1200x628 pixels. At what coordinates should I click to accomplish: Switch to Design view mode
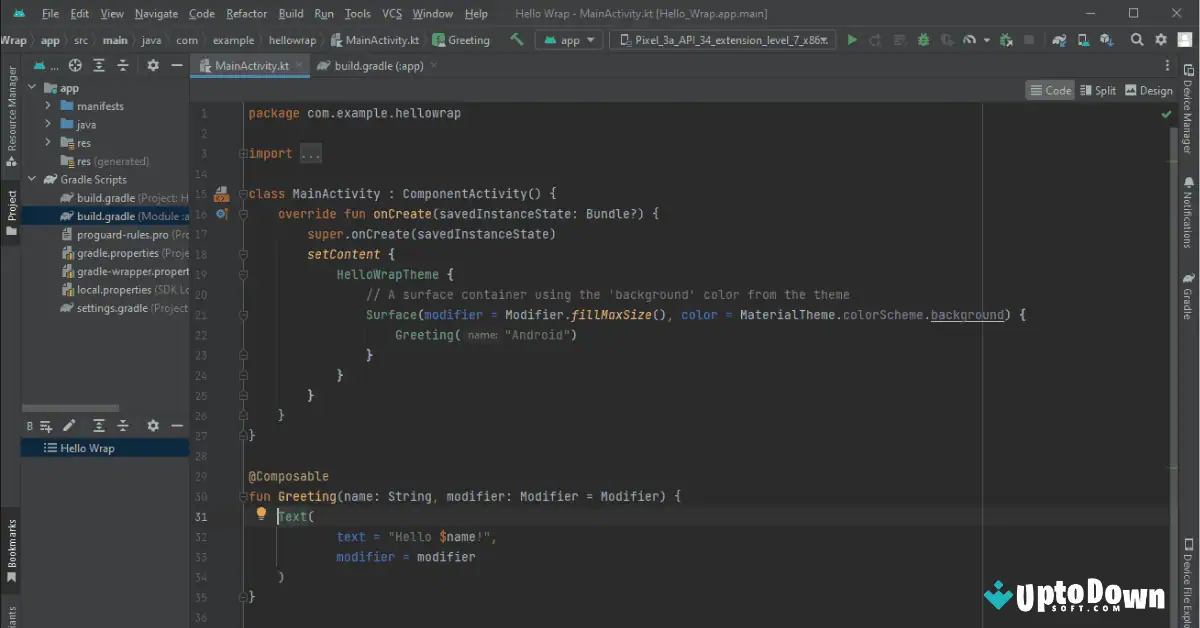coord(1148,89)
